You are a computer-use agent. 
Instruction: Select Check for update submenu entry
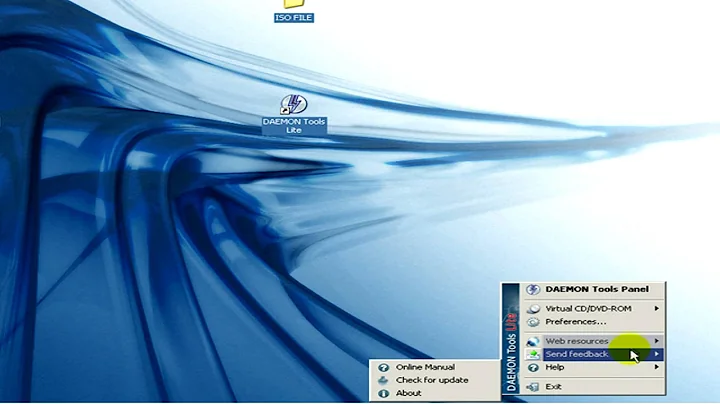(434, 380)
